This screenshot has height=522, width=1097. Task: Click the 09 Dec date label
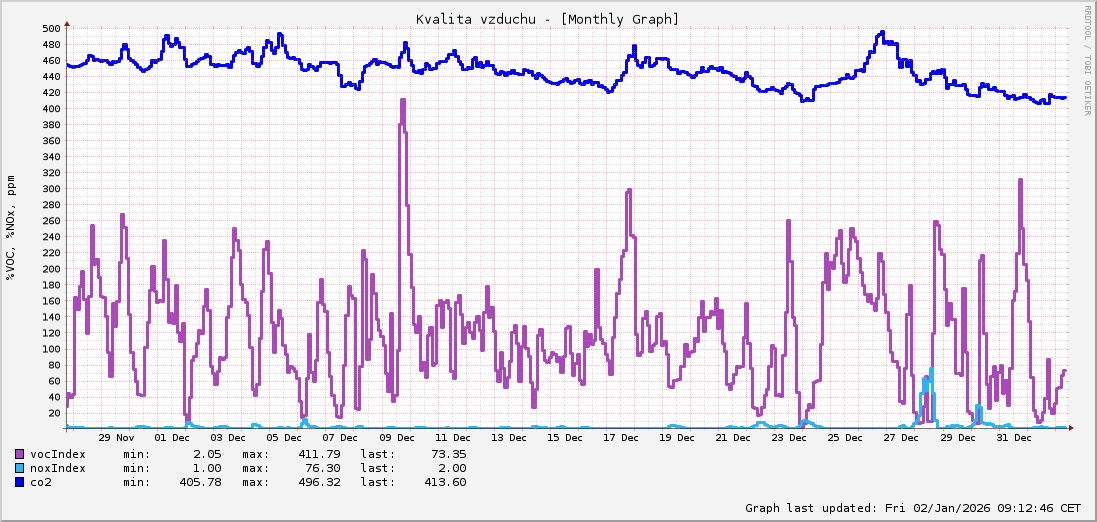click(398, 438)
